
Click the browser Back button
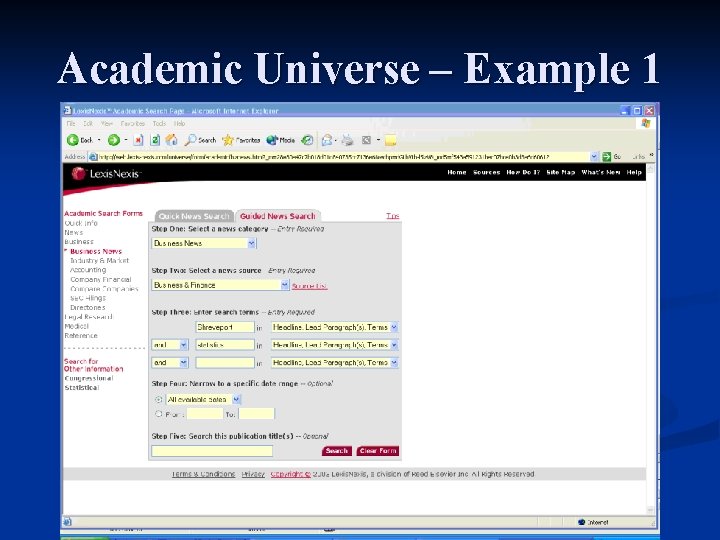(x=80, y=140)
